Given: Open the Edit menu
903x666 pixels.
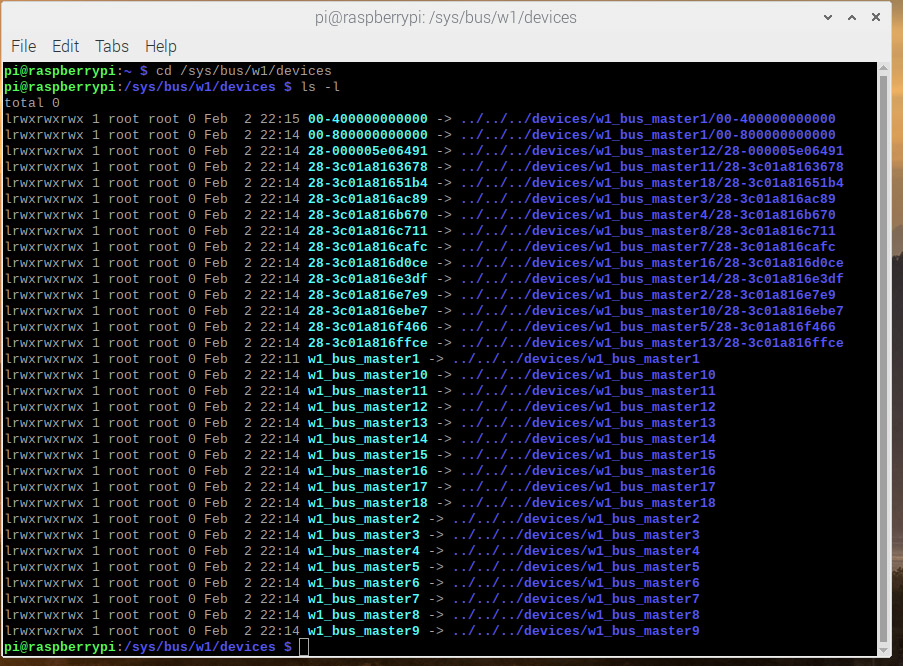Looking at the screenshot, I should [65, 46].
